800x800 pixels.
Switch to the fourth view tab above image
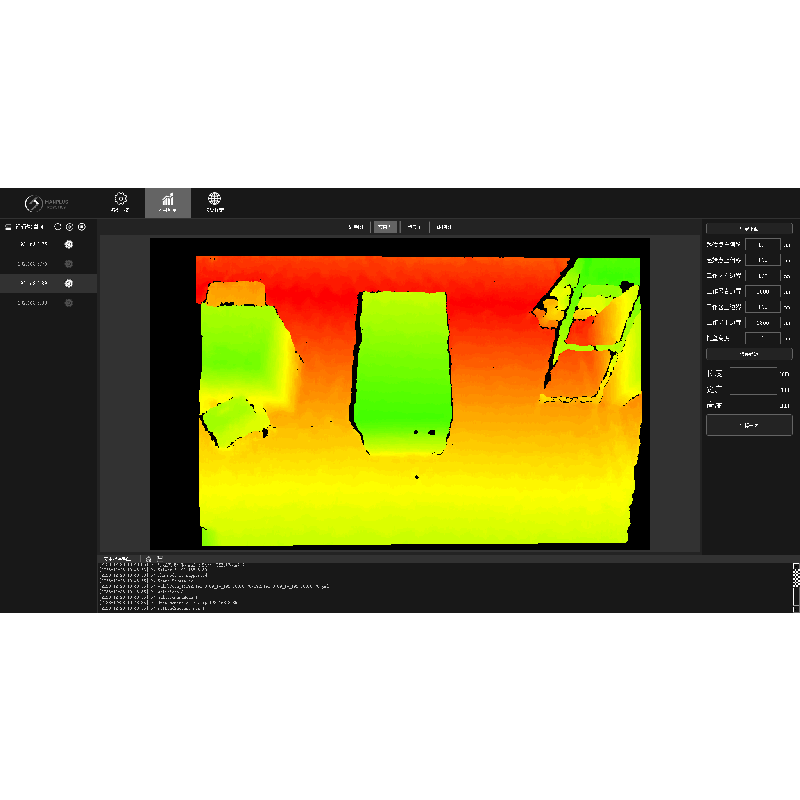pyautogui.click(x=444, y=227)
